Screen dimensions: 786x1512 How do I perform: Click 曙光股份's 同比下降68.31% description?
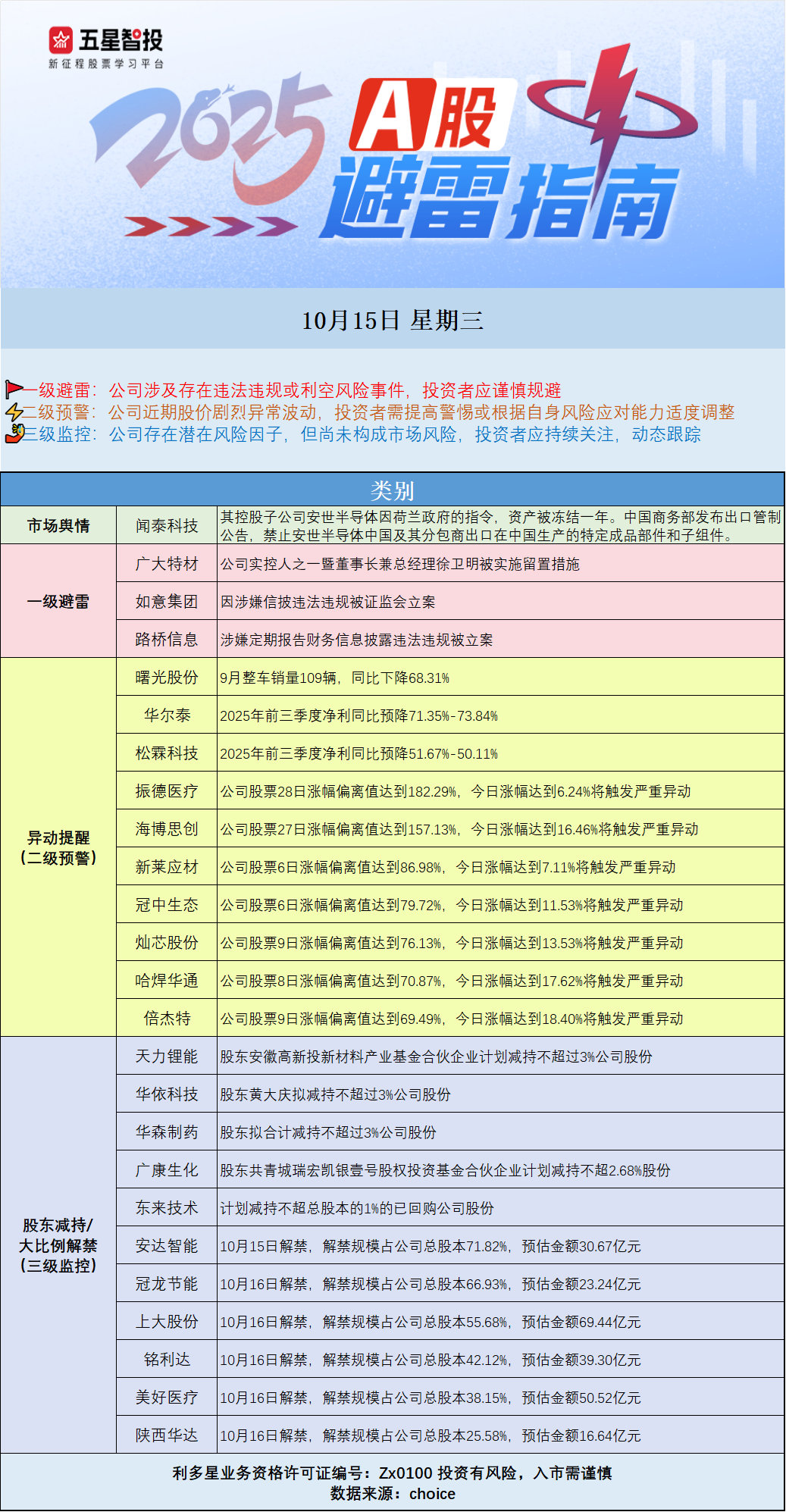334,678
